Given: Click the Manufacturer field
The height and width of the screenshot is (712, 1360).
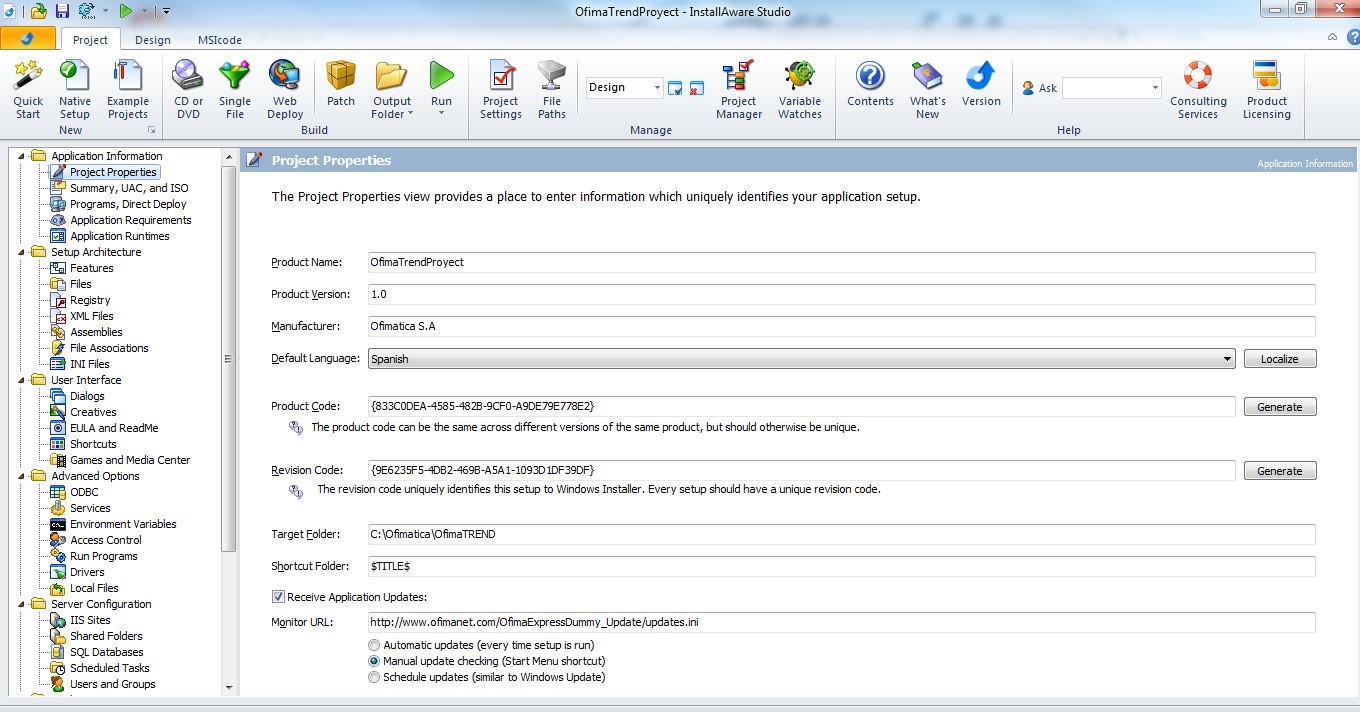Looking at the screenshot, I should pos(842,326).
